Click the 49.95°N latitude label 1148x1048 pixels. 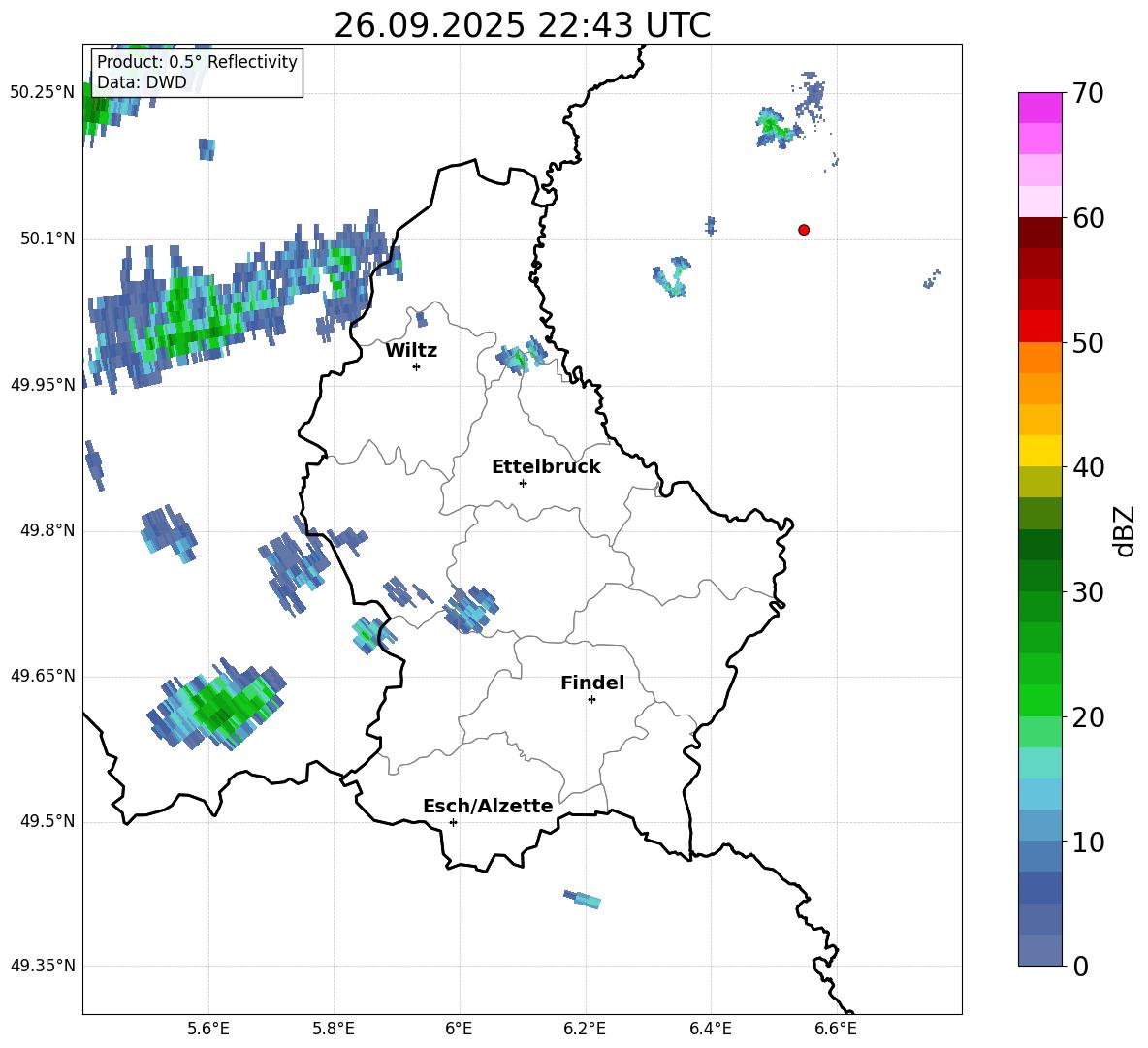click(x=43, y=385)
